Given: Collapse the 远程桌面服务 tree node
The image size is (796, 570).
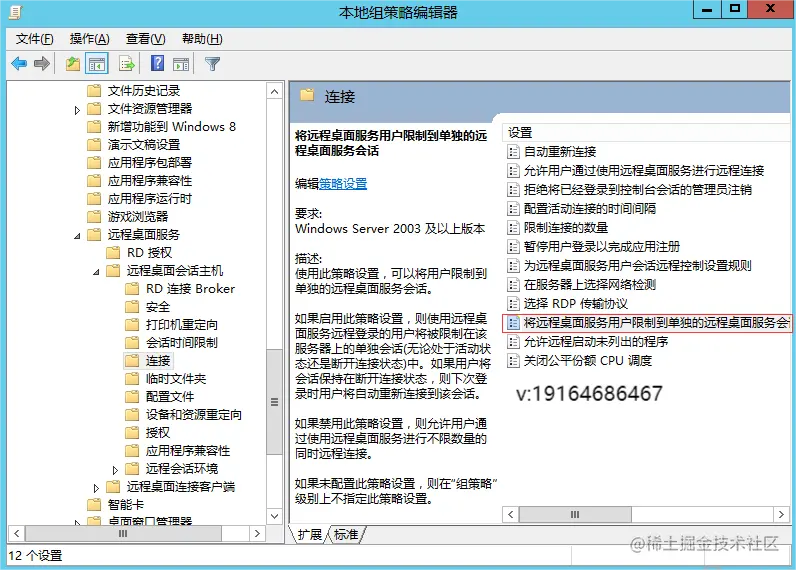Looking at the screenshot, I should (x=77, y=236).
